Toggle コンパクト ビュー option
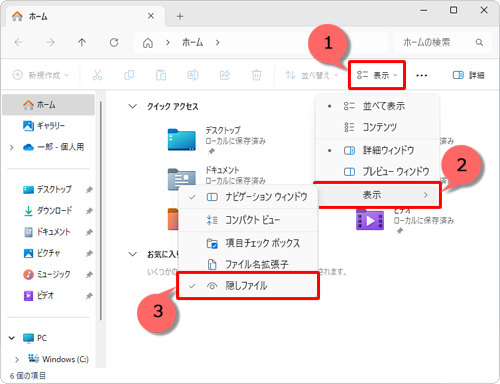 click(248, 220)
